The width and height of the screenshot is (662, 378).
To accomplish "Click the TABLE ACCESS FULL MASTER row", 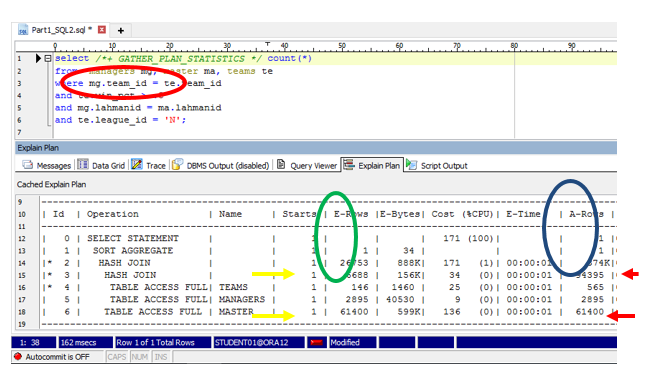I will [x=328, y=312].
